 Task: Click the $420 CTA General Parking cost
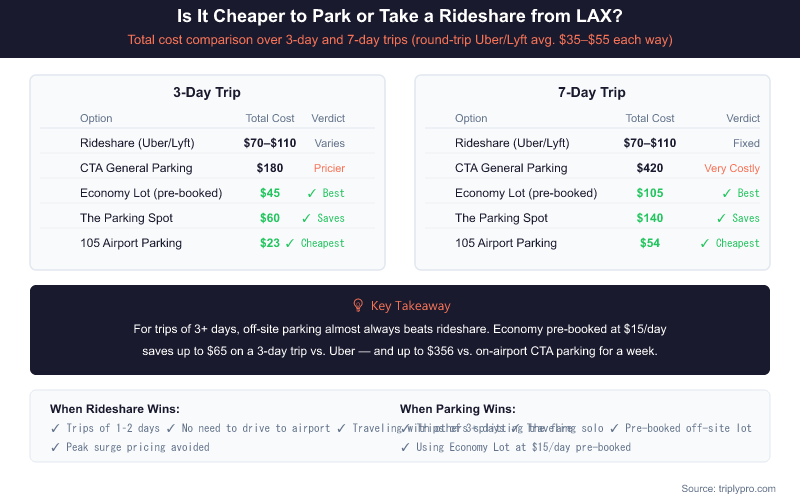pos(650,168)
